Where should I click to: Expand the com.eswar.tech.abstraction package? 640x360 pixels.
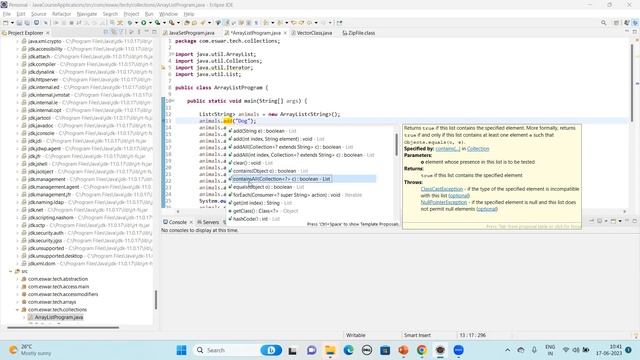click(17, 279)
